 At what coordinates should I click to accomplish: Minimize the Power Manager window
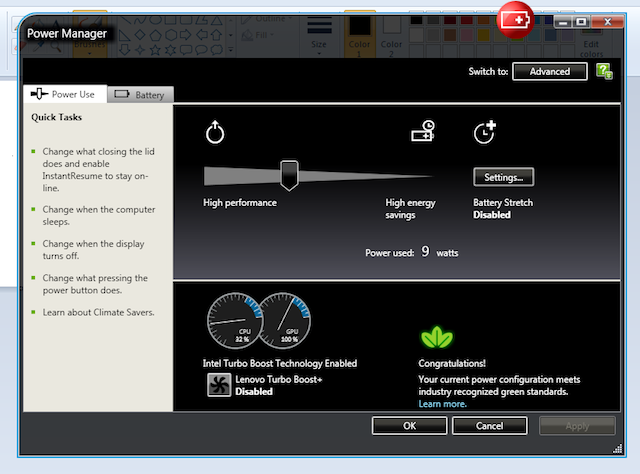click(x=562, y=22)
